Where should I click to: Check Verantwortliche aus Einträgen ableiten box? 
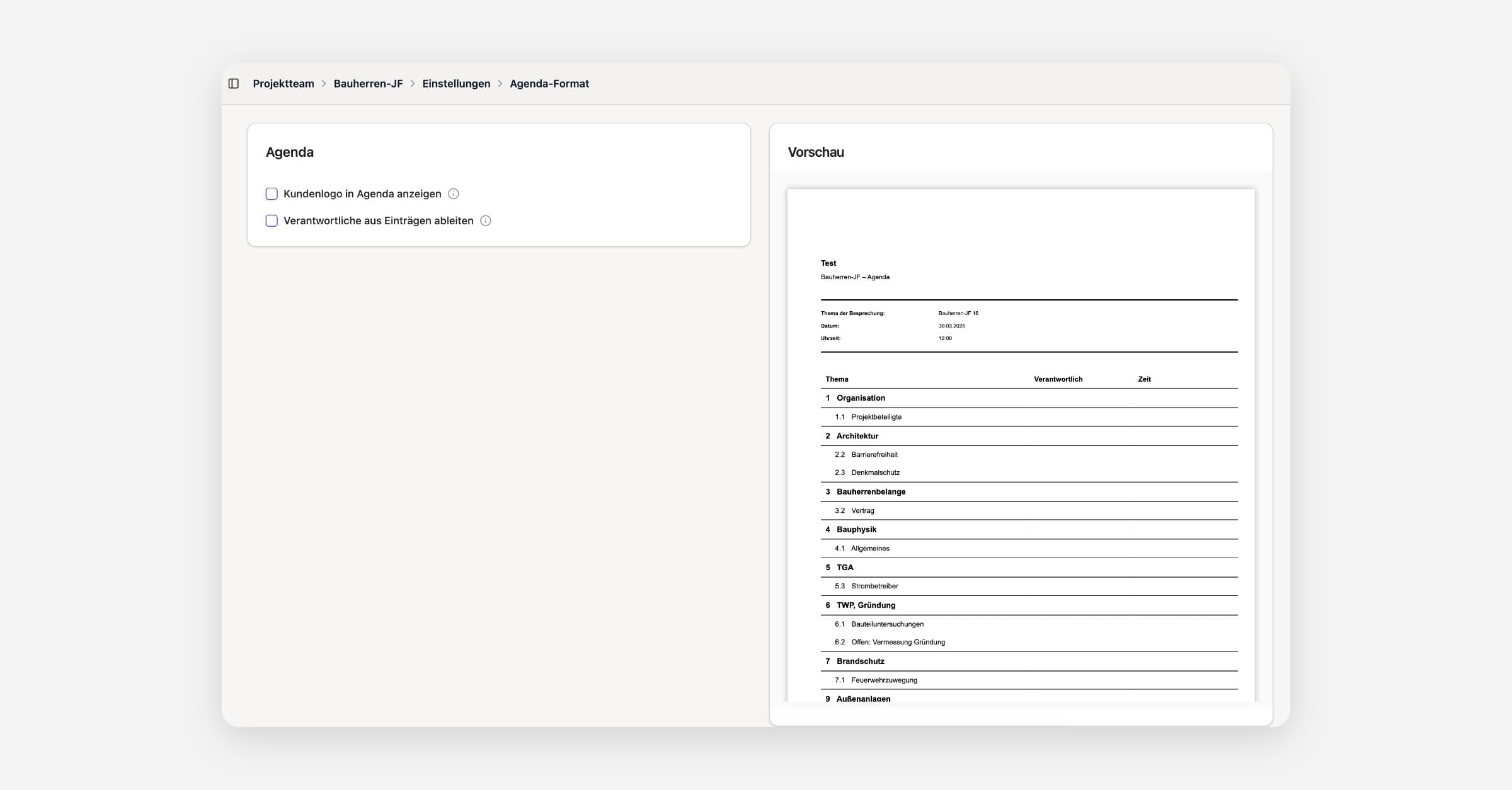pyautogui.click(x=272, y=220)
